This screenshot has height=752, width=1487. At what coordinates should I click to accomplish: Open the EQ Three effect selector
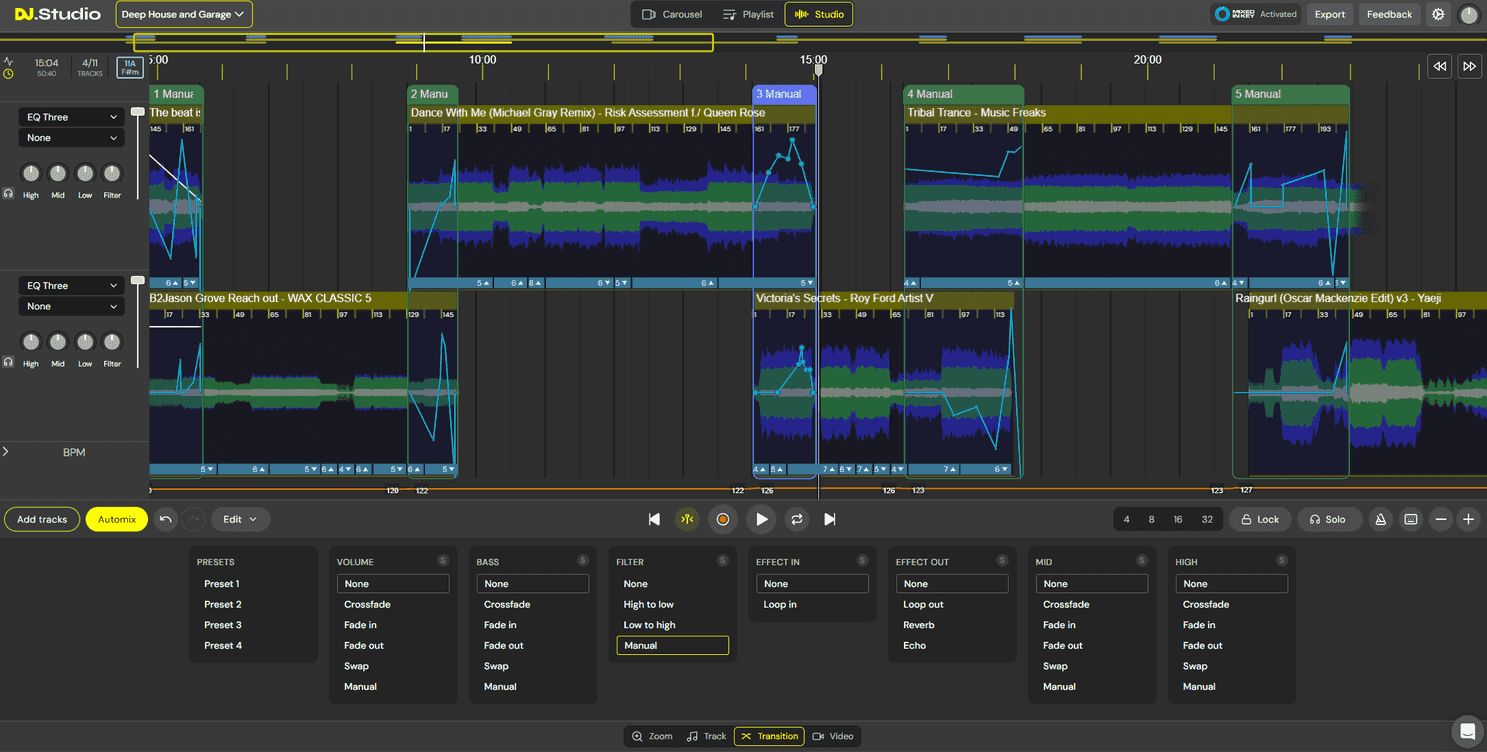(x=70, y=116)
